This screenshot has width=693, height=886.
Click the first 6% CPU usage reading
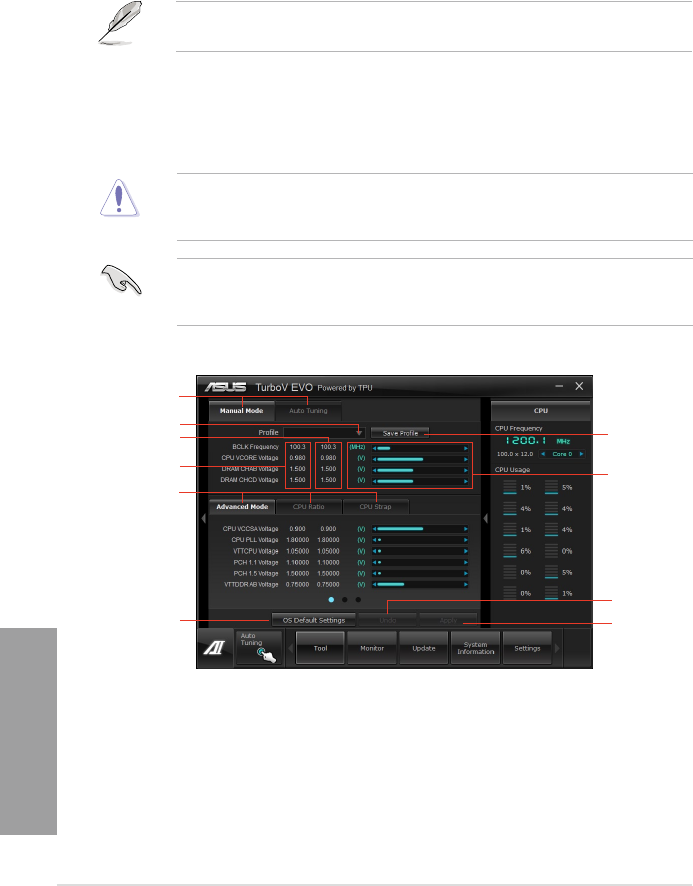526,551
